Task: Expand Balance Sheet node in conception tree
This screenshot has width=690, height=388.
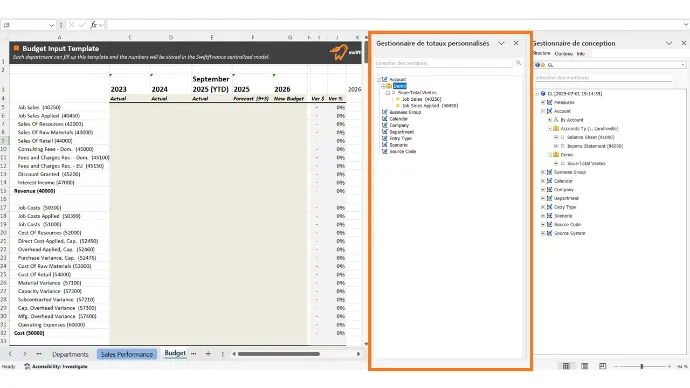Action: 556,137
